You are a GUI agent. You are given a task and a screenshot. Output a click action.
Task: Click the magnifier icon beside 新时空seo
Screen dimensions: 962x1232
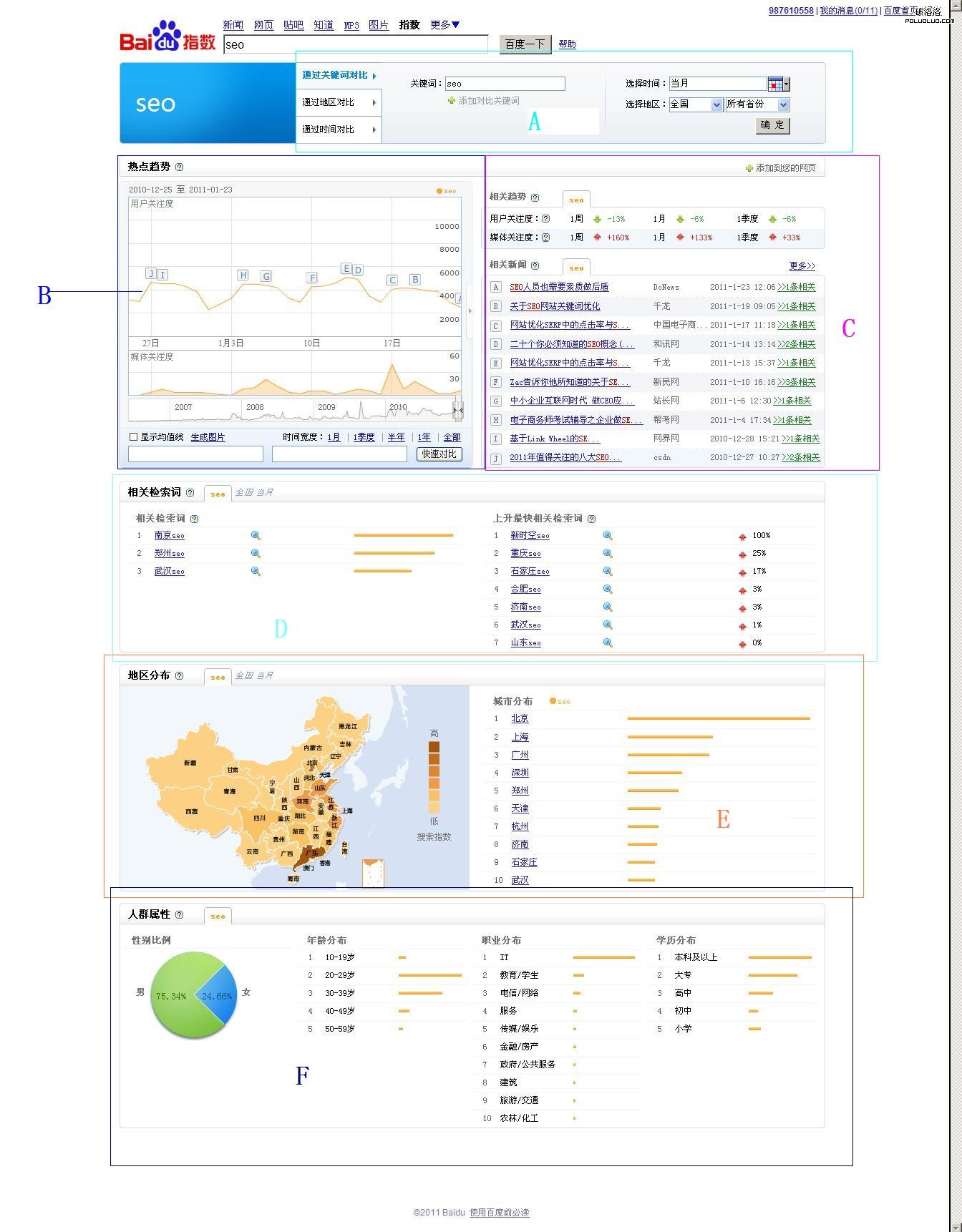(608, 536)
